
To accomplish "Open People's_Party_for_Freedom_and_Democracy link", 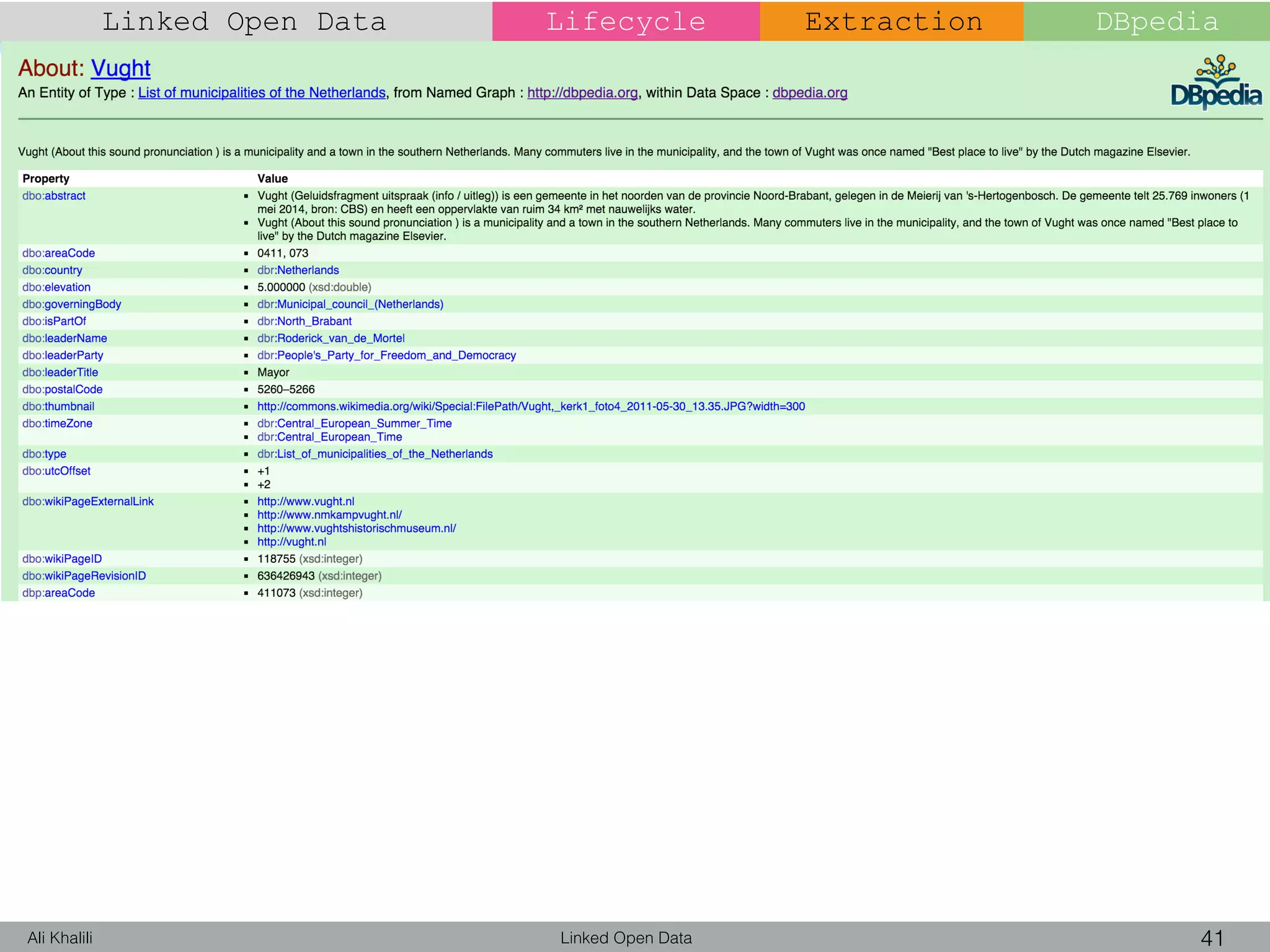I will pos(386,356).
